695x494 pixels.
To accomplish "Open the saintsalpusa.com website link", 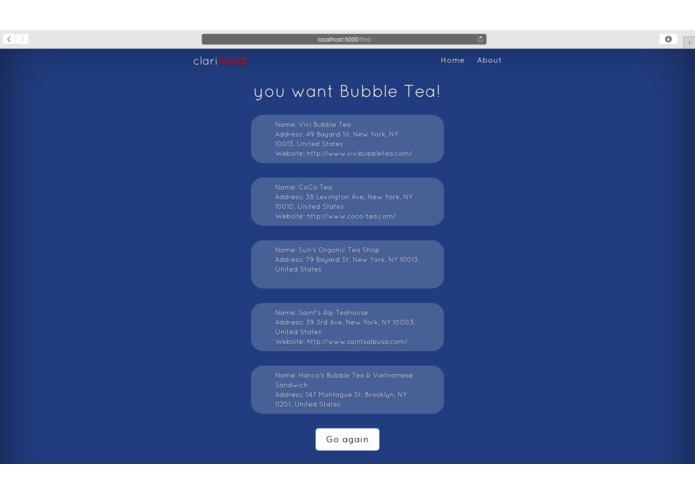I will click(357, 342).
